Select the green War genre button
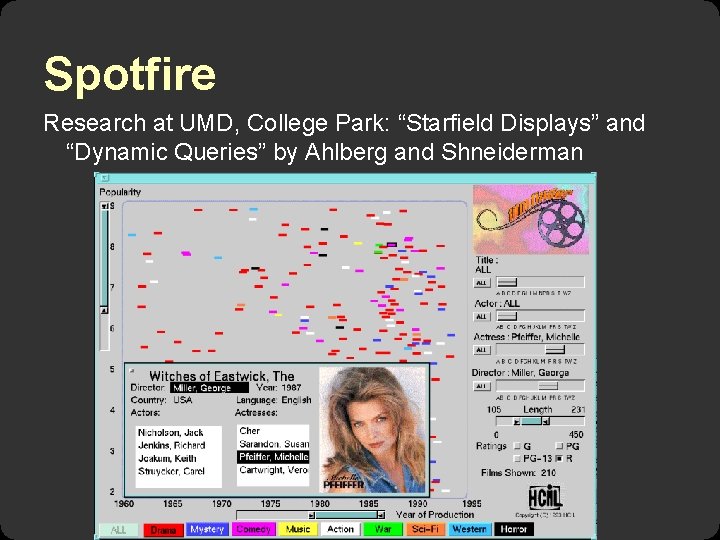The image size is (720, 540). (382, 529)
